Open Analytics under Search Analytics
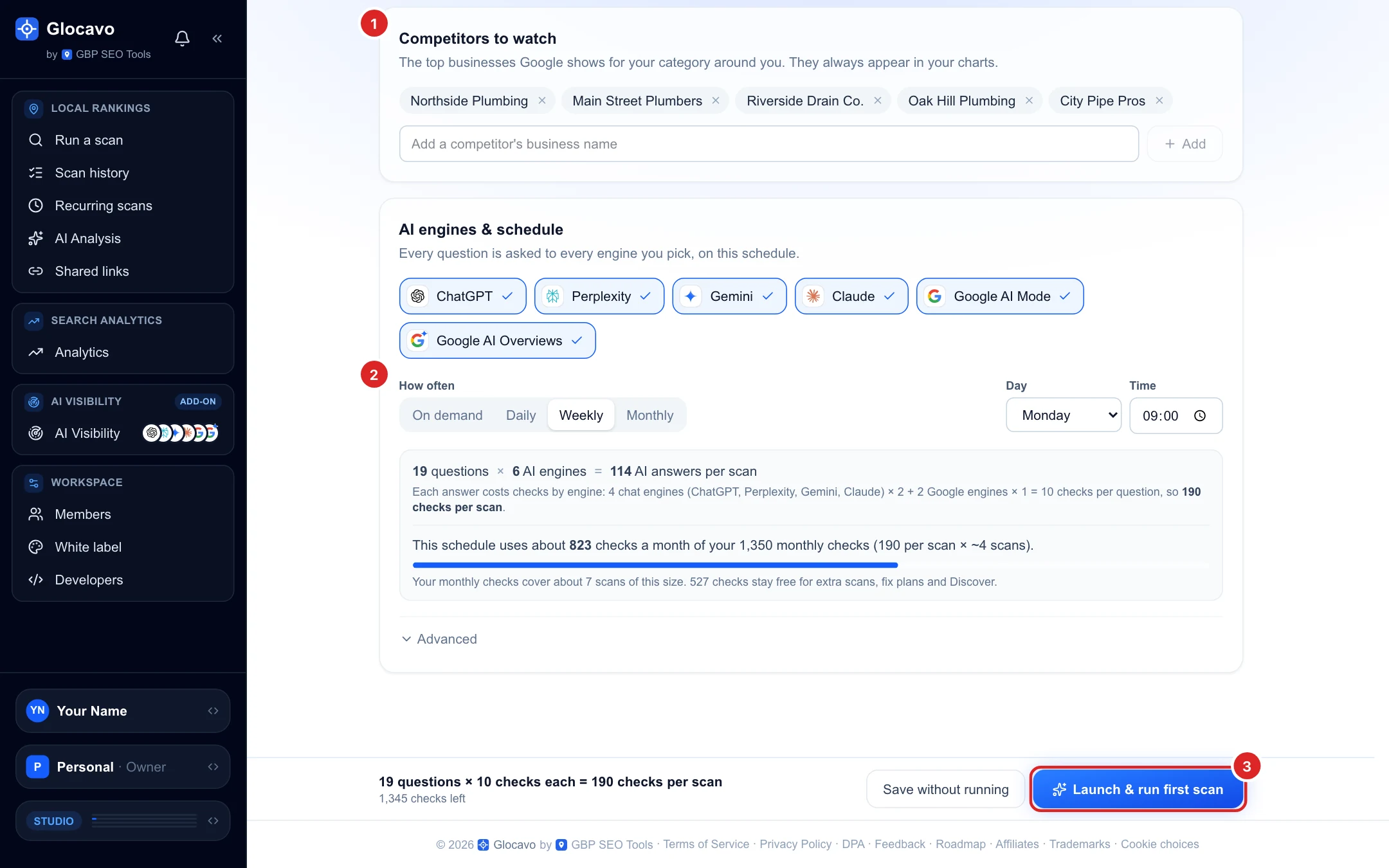 pyautogui.click(x=123, y=352)
